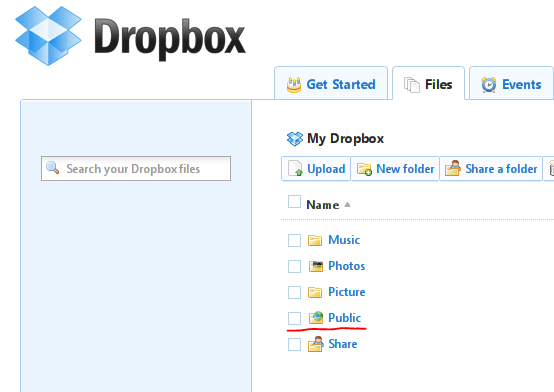This screenshot has height=392, width=554.
Task: Click the Public folder globe icon
Action: pos(316,317)
